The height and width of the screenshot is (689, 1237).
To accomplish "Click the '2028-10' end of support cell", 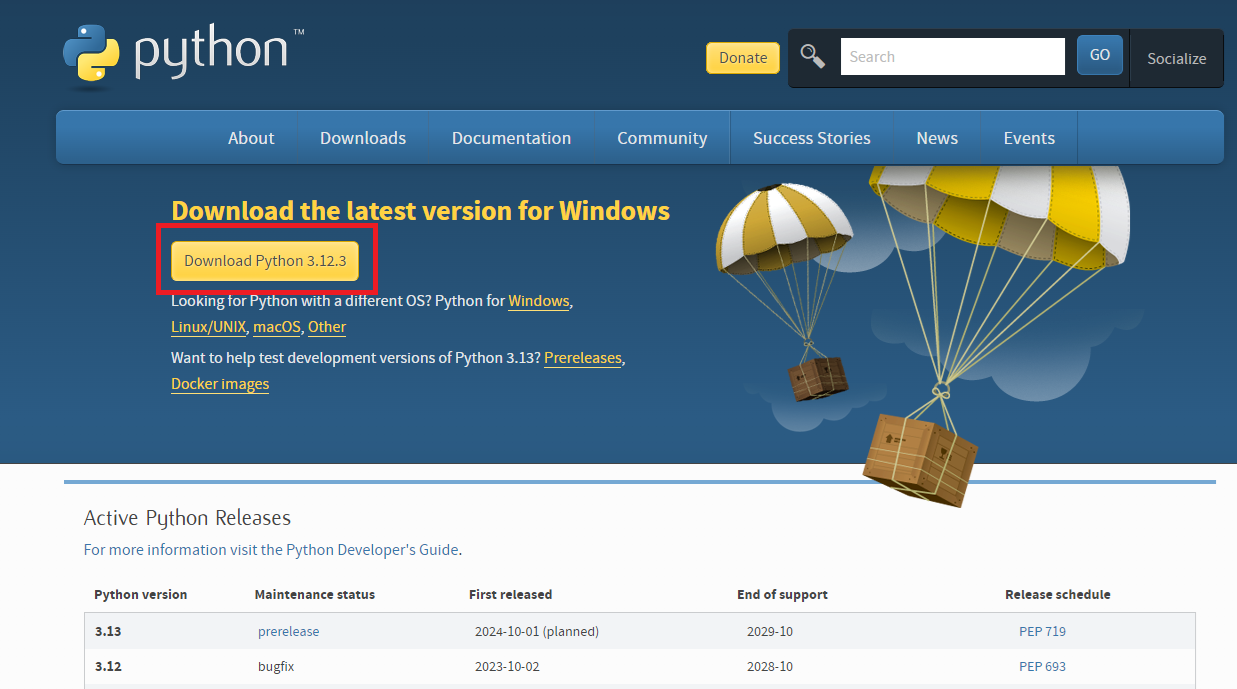I will 770,666.
